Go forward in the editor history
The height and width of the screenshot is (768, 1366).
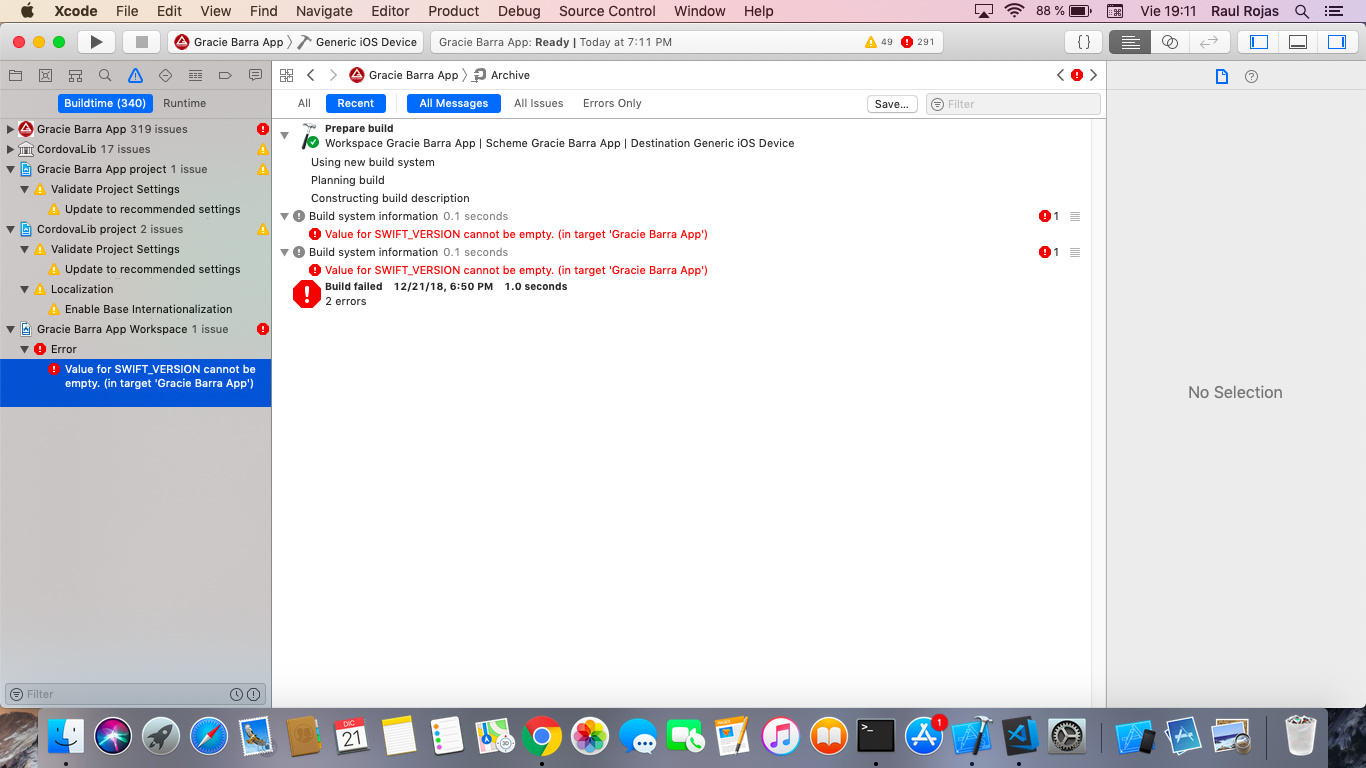(333, 75)
